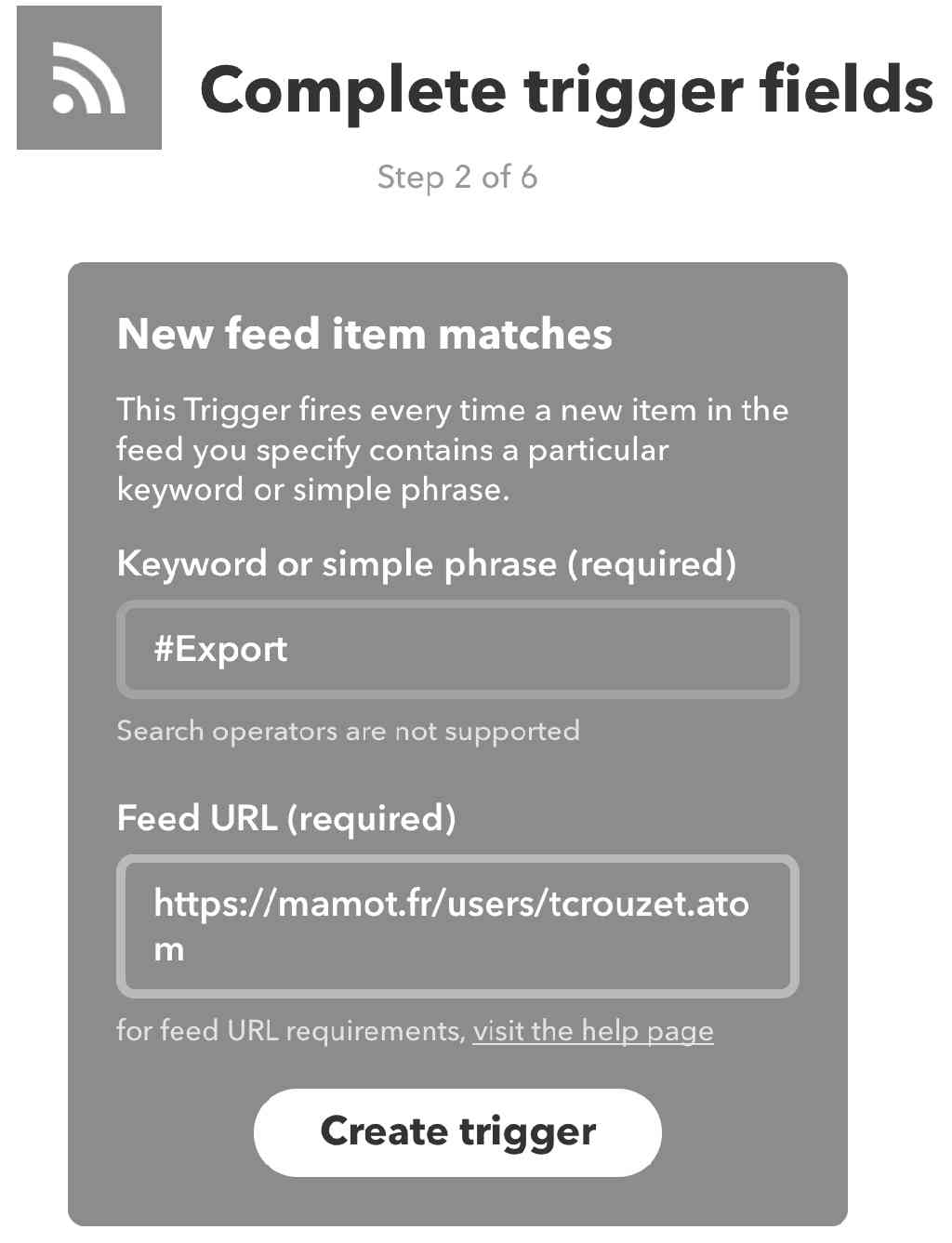Screen dimensions: 952x1243
Task: Click the trigger description paragraph
Action: [452, 449]
